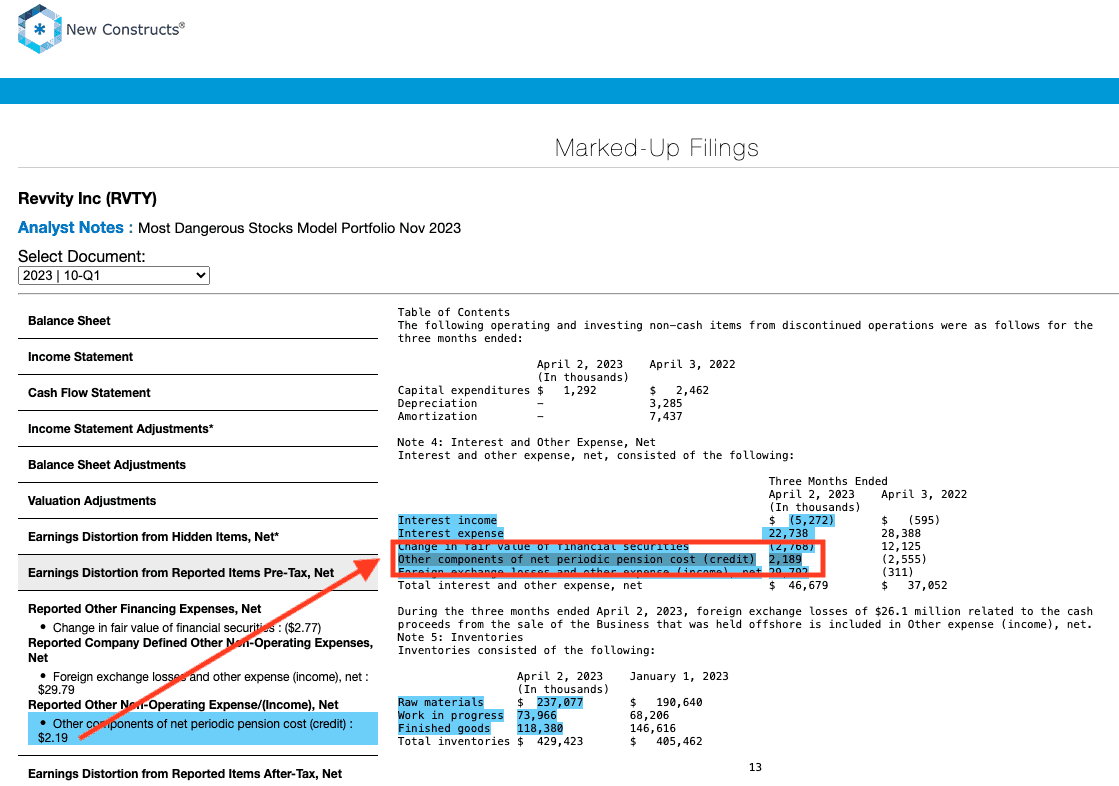Open the Balance Sheet section
Screen dimensions: 1119x786
[198, 321]
